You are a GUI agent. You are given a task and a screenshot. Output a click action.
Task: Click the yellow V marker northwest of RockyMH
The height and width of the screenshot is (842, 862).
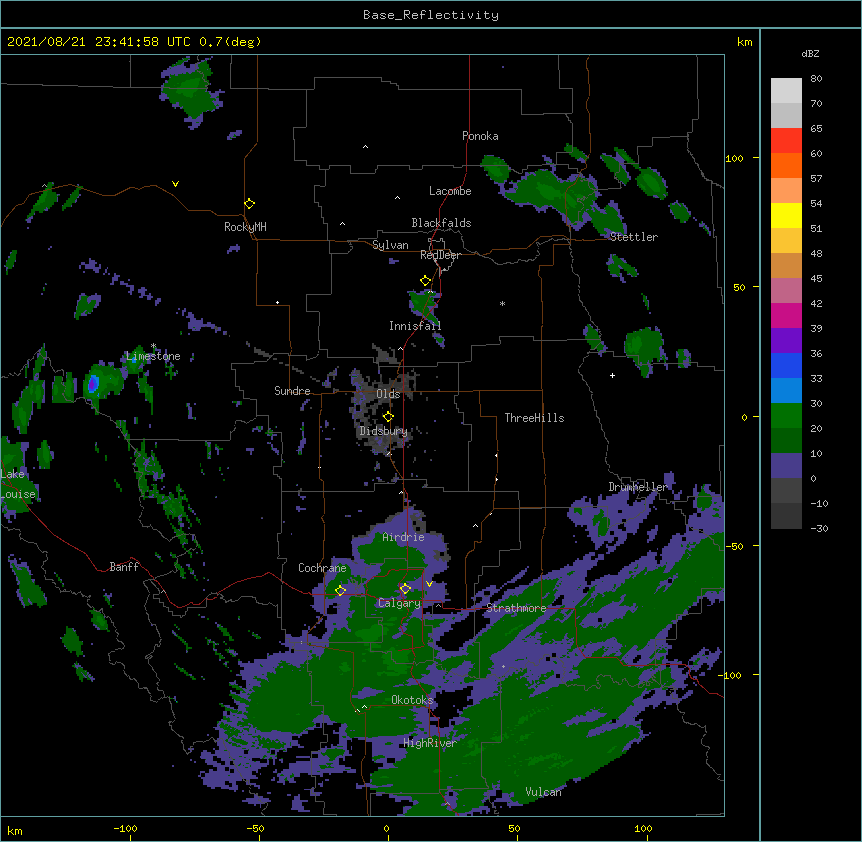coord(175,184)
